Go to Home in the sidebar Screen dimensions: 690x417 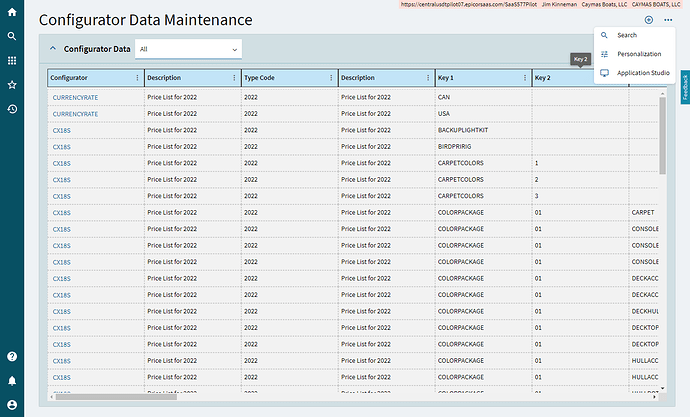[x=12, y=12]
